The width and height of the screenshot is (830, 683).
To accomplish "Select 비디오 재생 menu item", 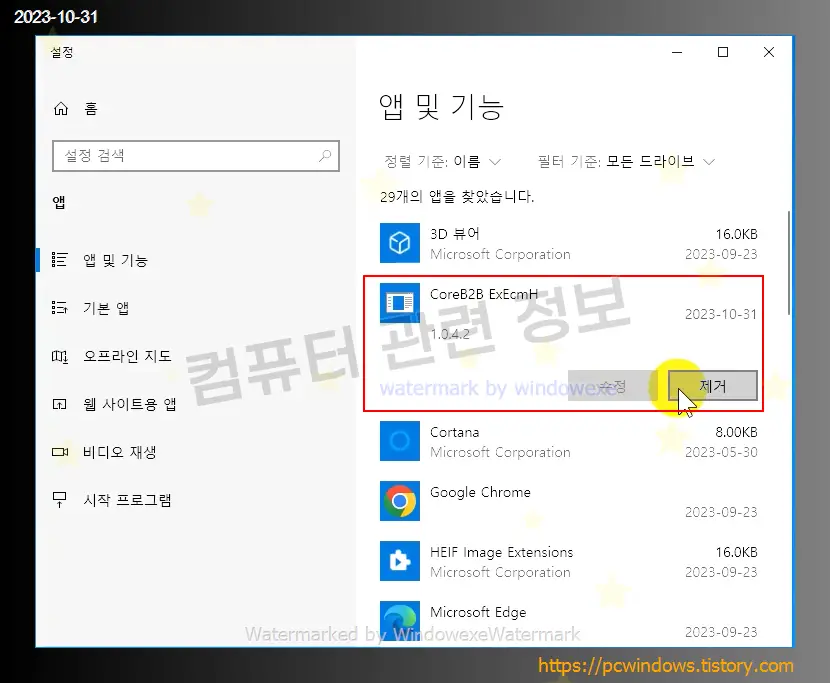I will point(120,452).
